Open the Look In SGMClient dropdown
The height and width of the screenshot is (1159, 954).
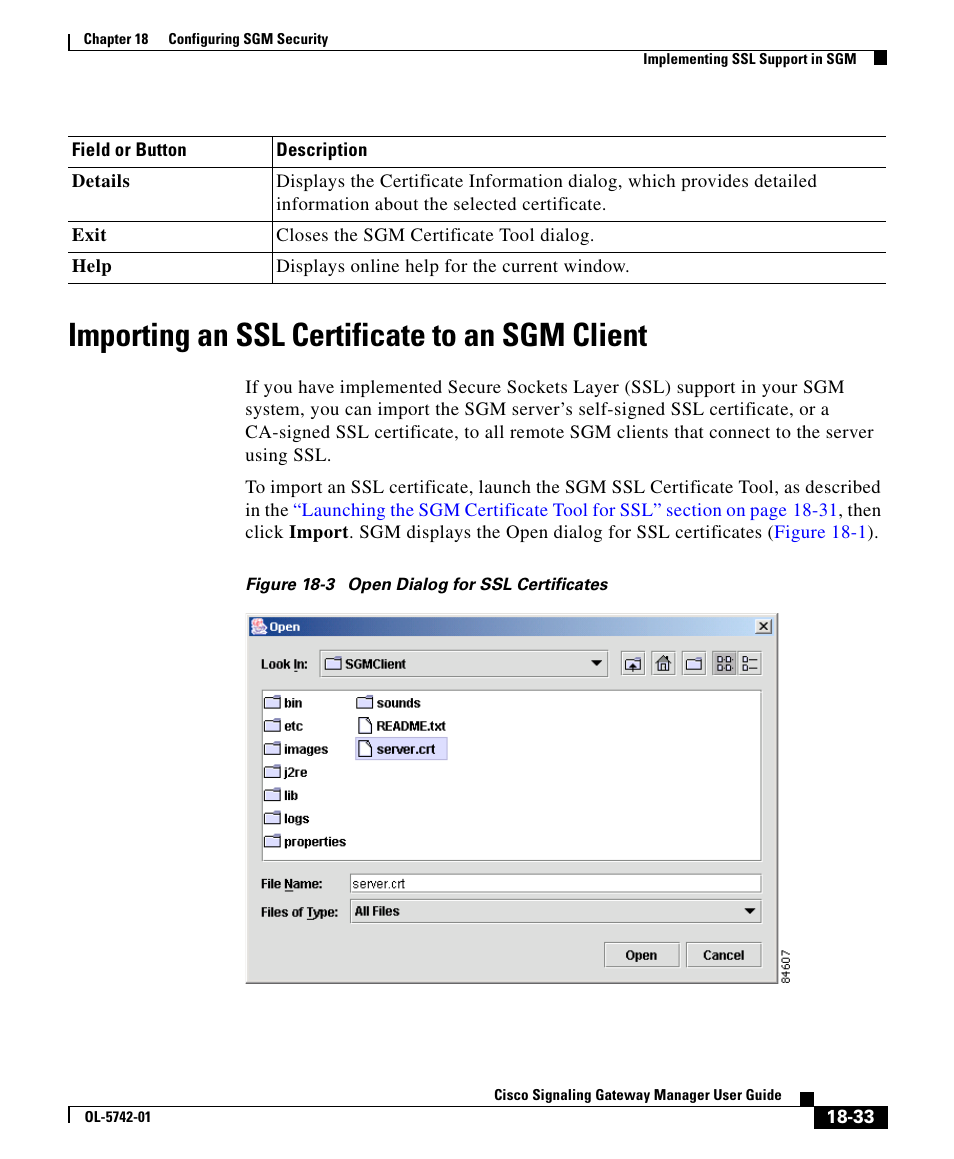(463, 664)
